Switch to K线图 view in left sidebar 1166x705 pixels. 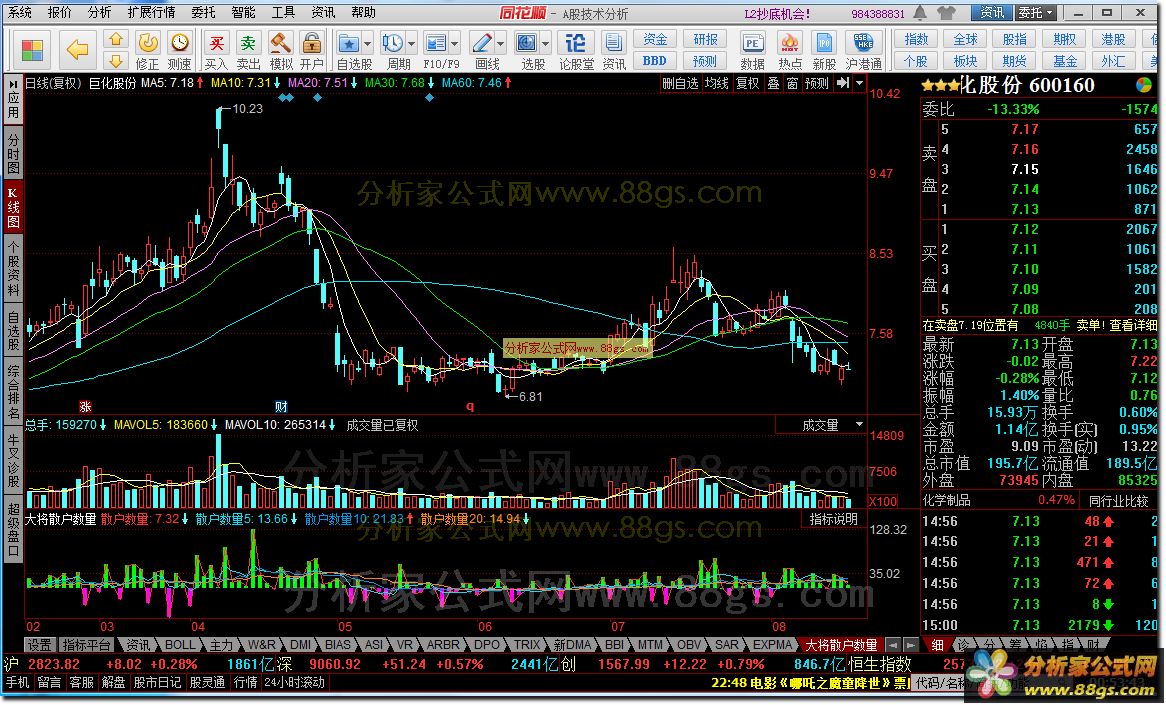[13, 206]
